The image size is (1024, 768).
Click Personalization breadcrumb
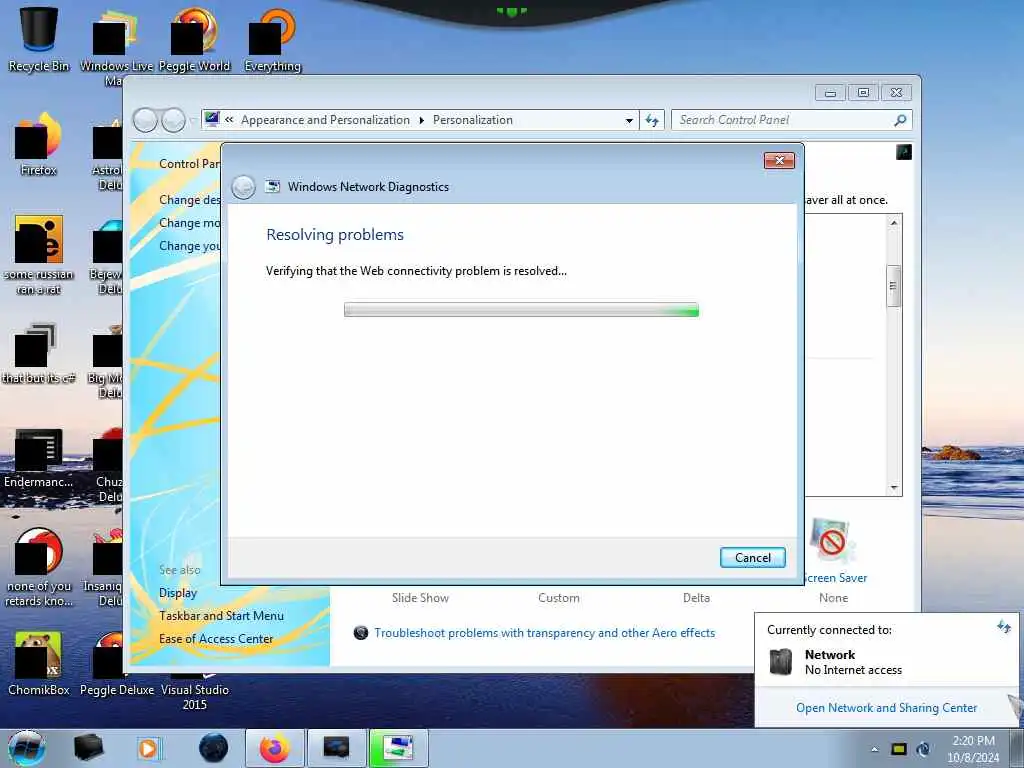click(x=473, y=120)
